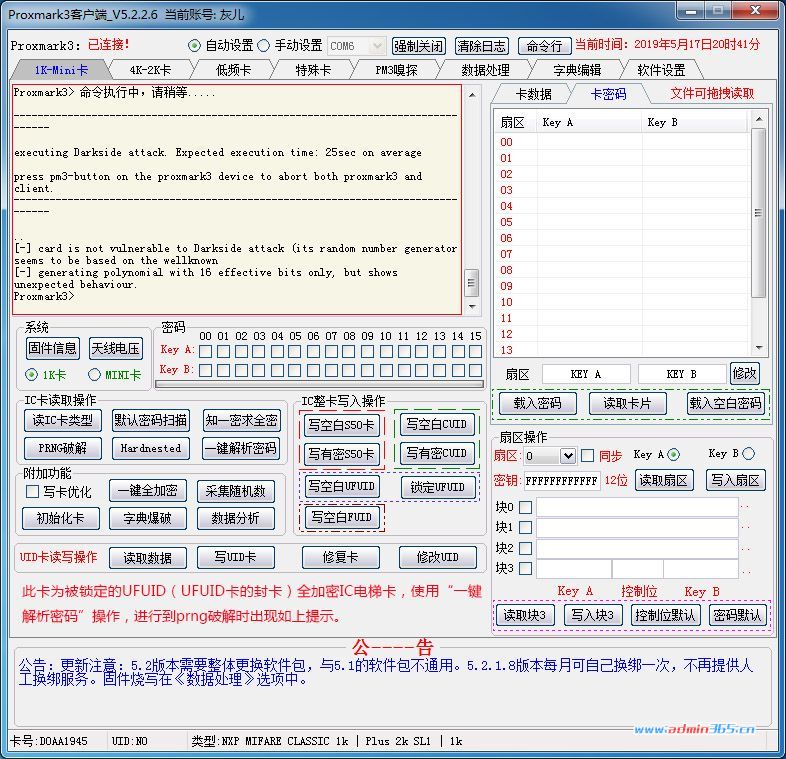
Task: Click the 初始化卡 button
Action: point(60,518)
